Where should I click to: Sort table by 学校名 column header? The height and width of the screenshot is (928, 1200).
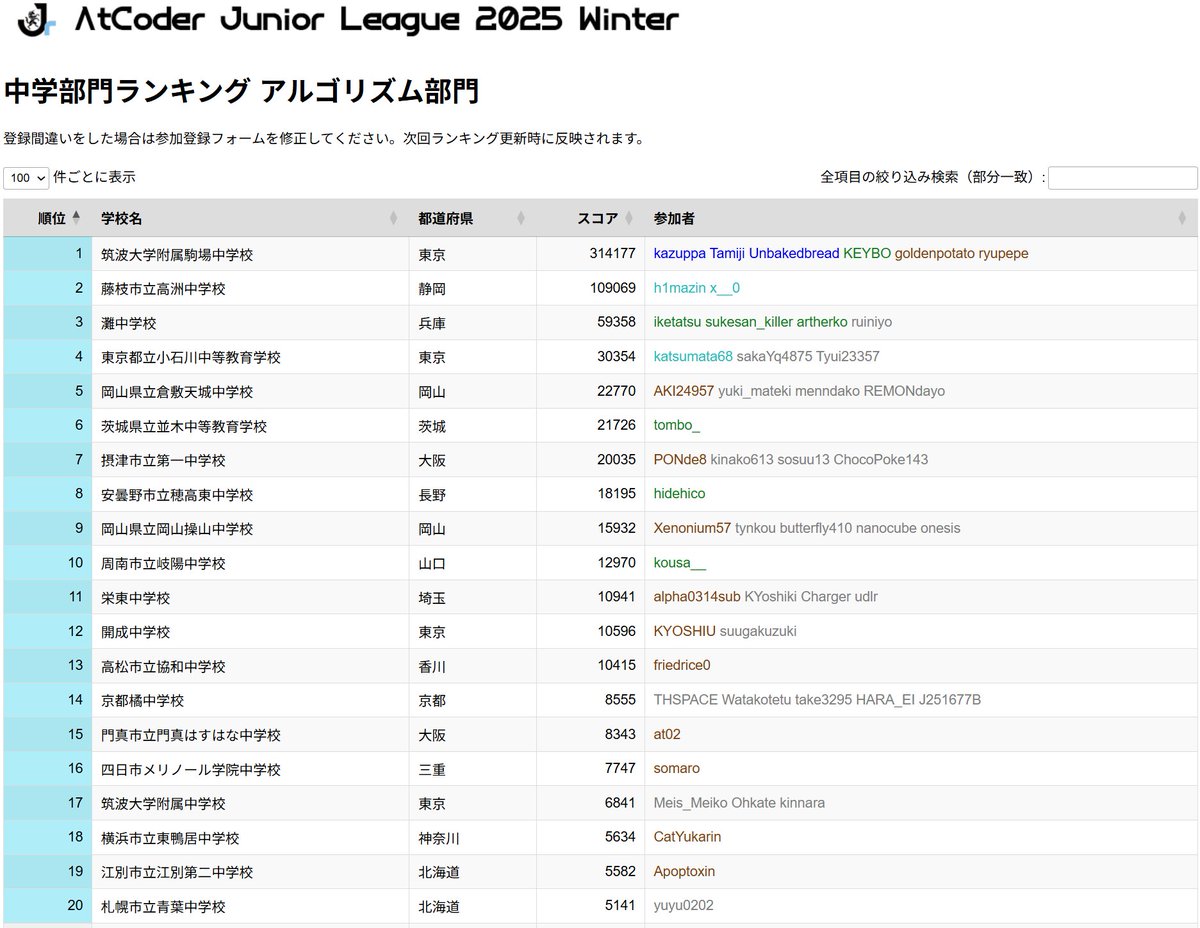(250, 218)
